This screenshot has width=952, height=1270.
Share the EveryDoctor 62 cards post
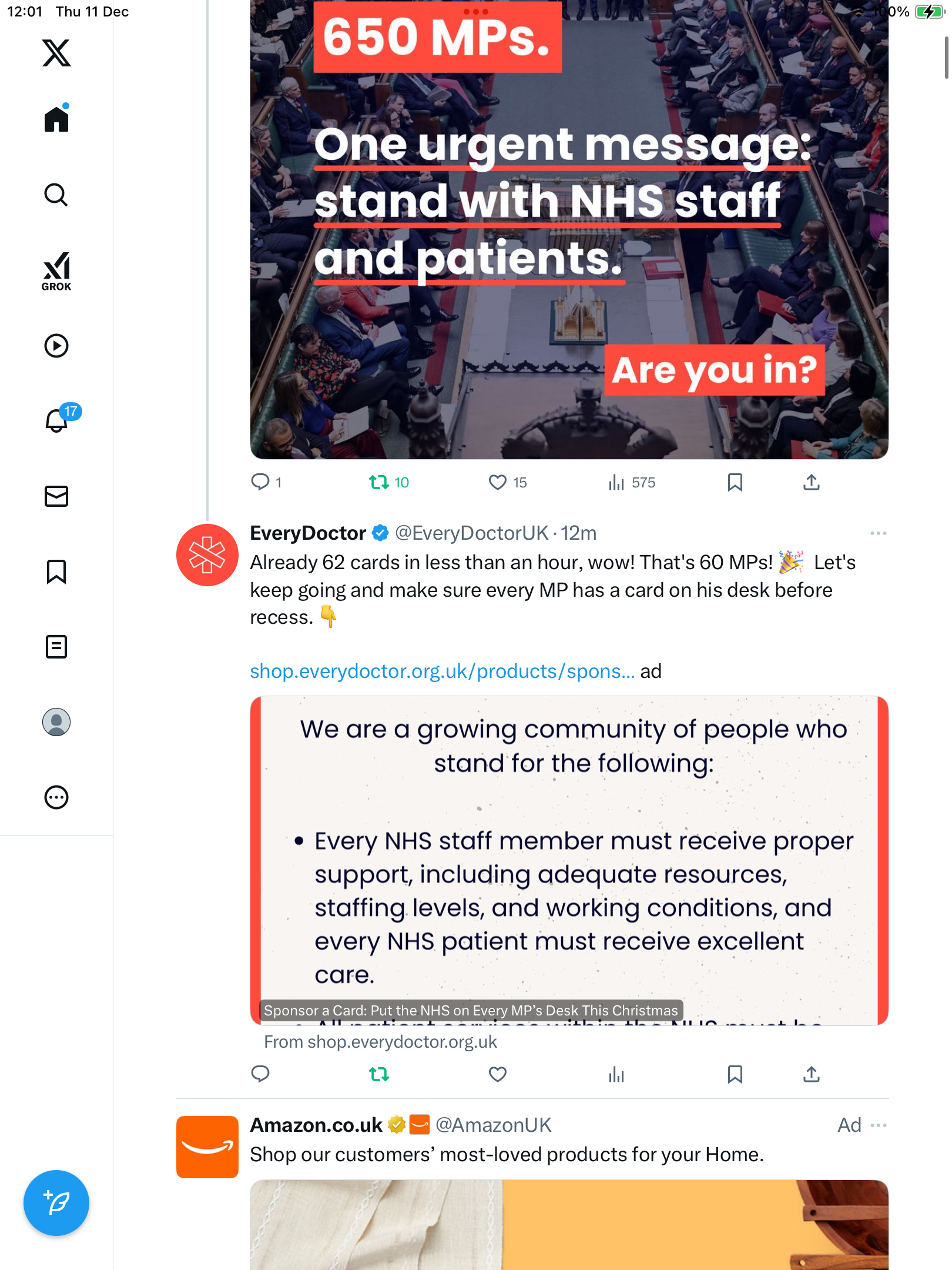pyautogui.click(x=811, y=1074)
